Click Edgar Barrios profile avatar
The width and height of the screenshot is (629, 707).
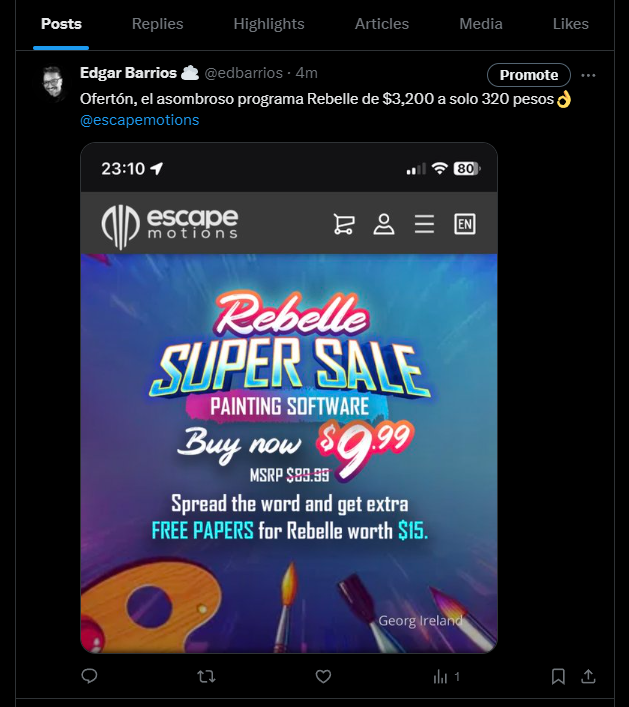(54, 83)
